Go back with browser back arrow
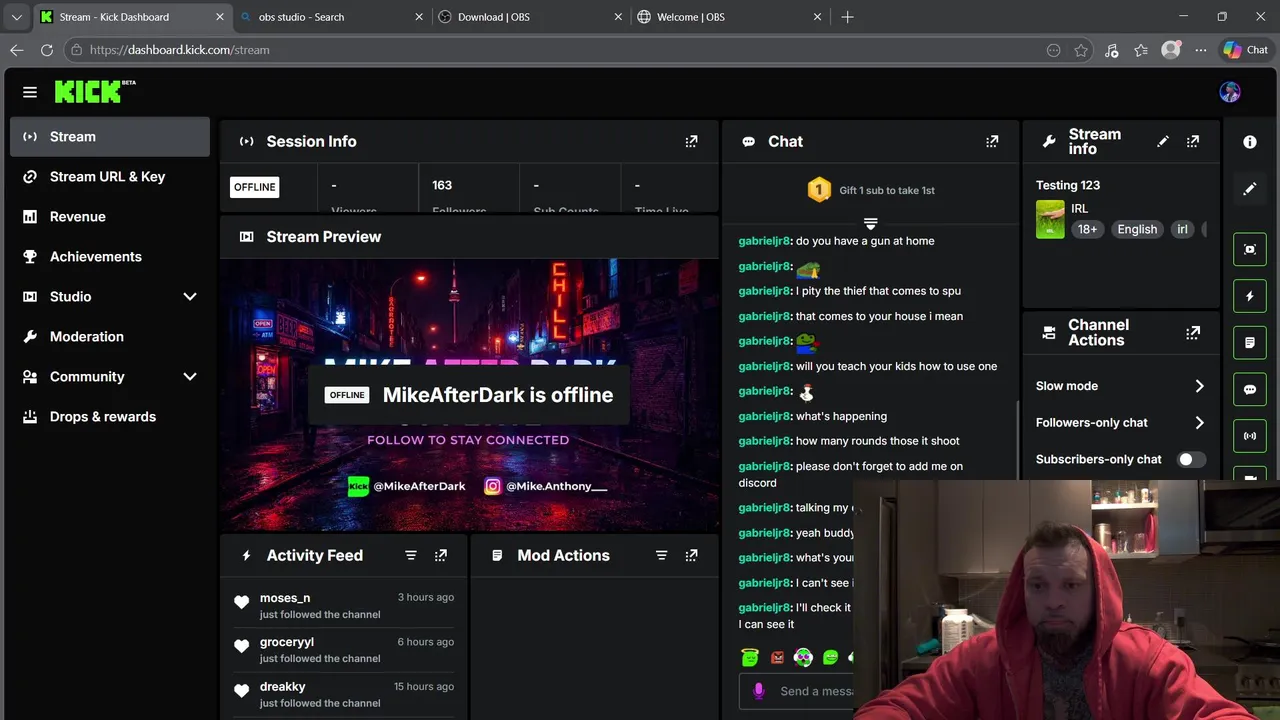The image size is (1280, 720). [17, 50]
